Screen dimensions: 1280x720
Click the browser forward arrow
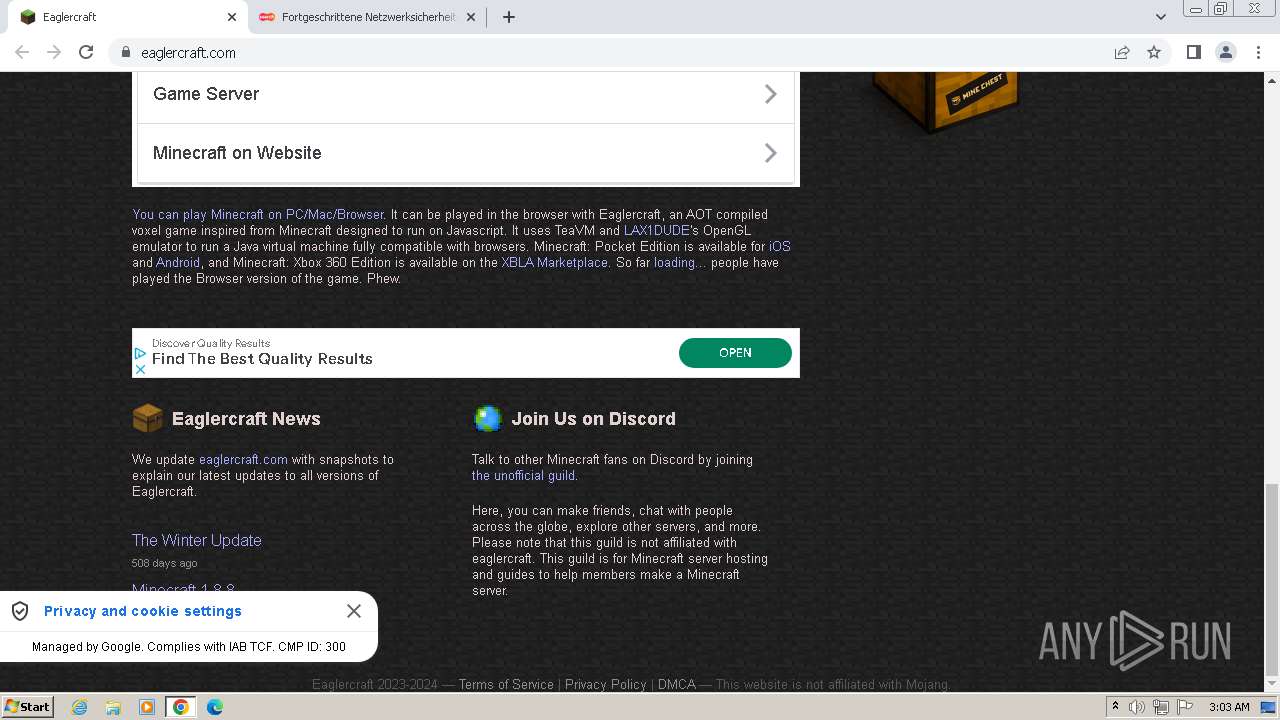tap(54, 52)
